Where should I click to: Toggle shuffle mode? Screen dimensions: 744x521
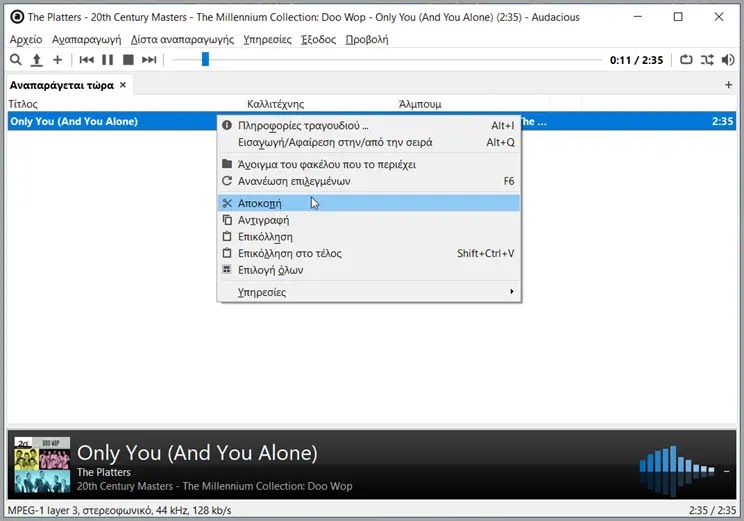707,60
